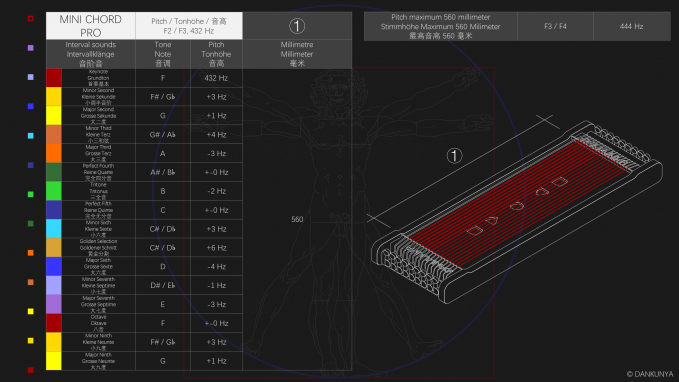Screen dimensions: 679x382
Task: Select the Pitch F2 / F3, 432 Hz header
Action: point(189,26)
